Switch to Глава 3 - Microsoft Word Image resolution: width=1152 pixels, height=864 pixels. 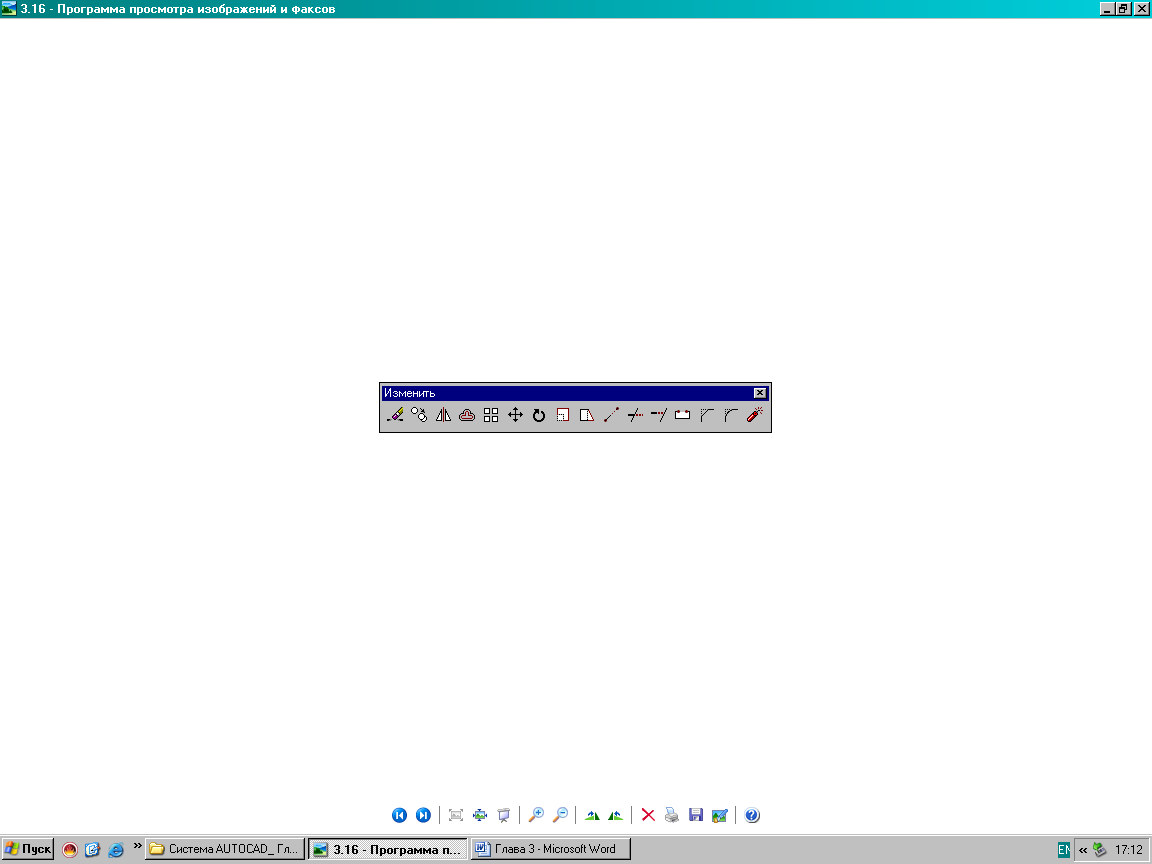(x=551, y=849)
